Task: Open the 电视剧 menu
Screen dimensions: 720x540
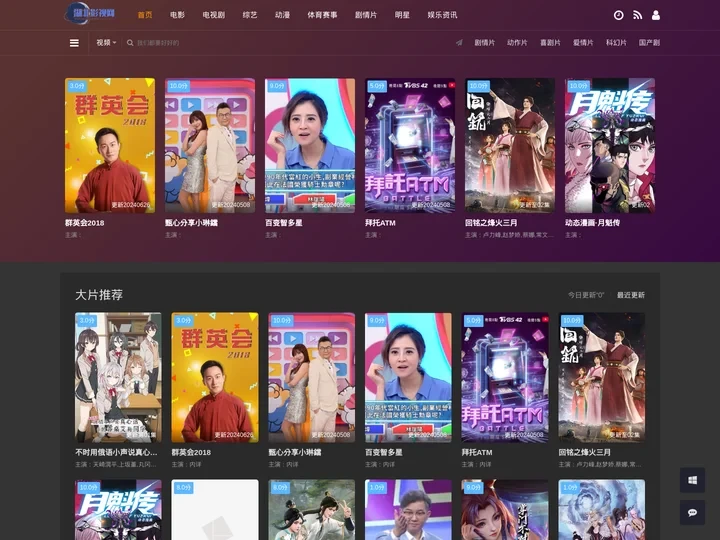Action: pos(214,15)
